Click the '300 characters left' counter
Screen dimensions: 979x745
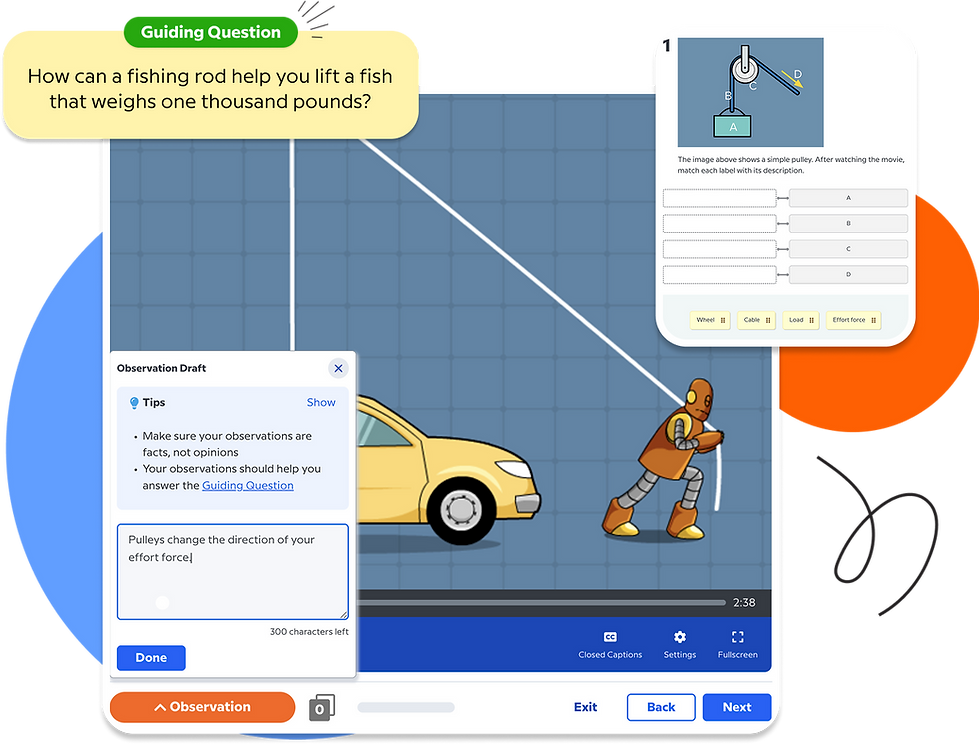pos(309,631)
